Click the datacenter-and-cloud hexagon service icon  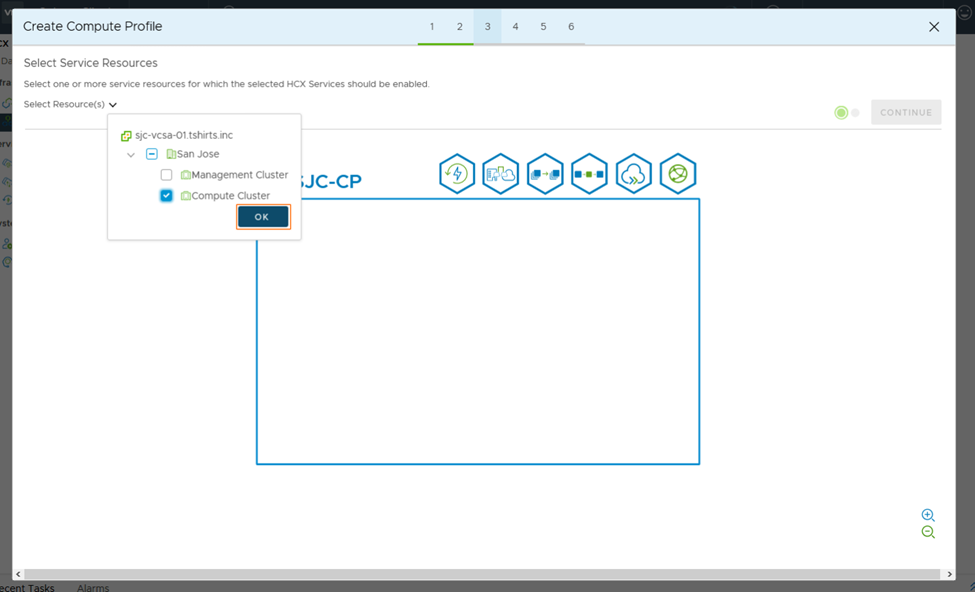tap(500, 174)
